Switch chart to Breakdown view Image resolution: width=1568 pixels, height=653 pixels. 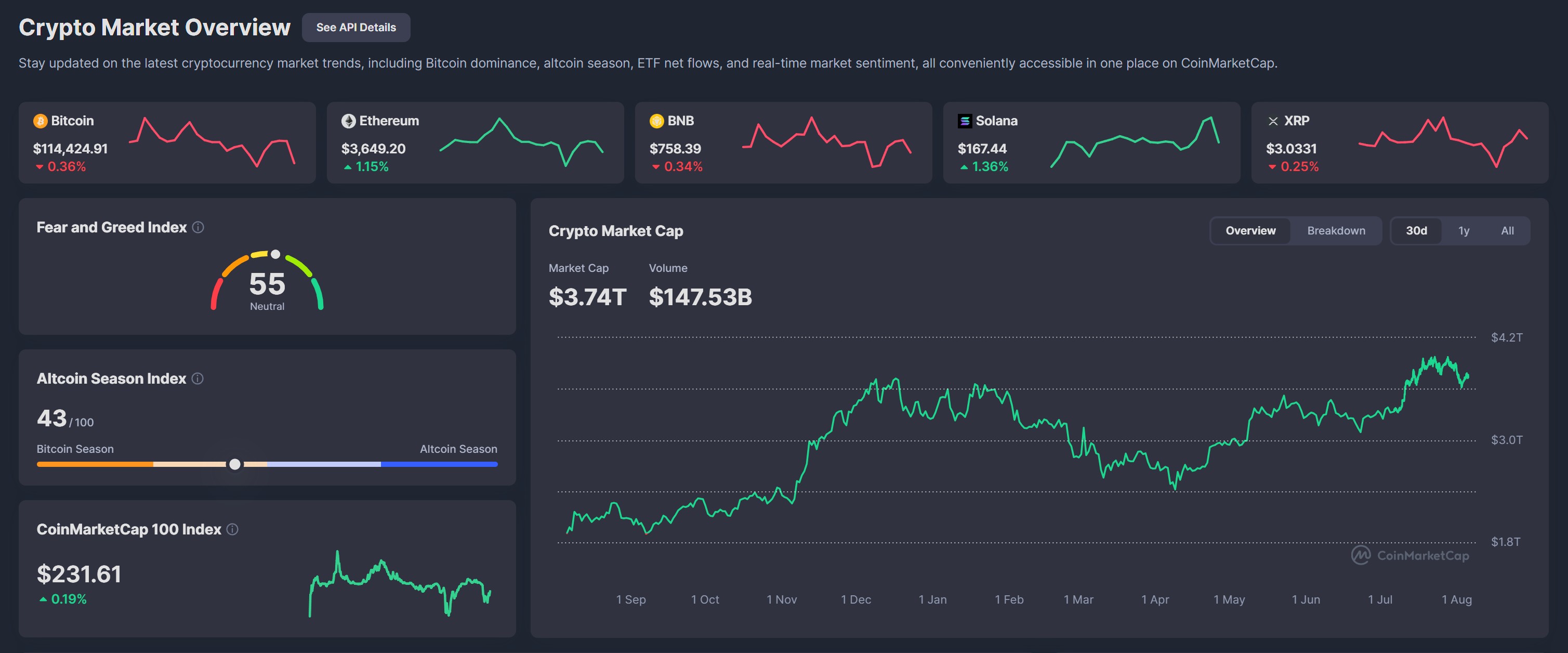pyautogui.click(x=1336, y=231)
